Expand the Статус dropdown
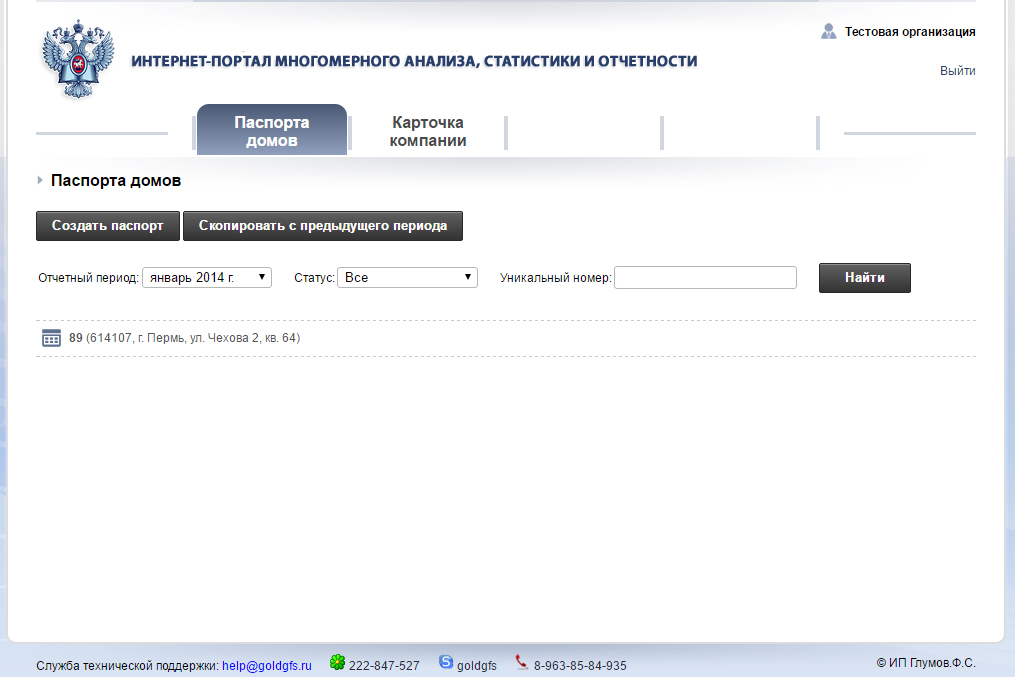Image resolution: width=1015 pixels, height=677 pixels. click(x=407, y=278)
